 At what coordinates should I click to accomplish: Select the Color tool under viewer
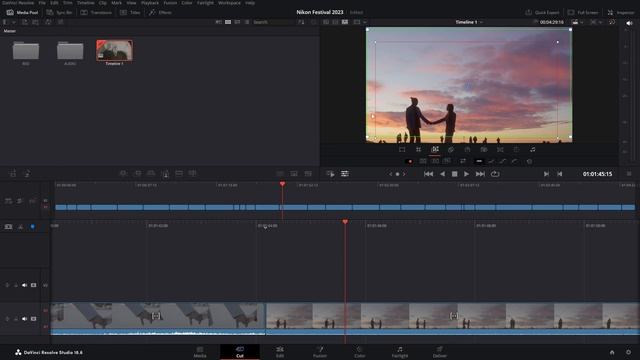(x=516, y=150)
